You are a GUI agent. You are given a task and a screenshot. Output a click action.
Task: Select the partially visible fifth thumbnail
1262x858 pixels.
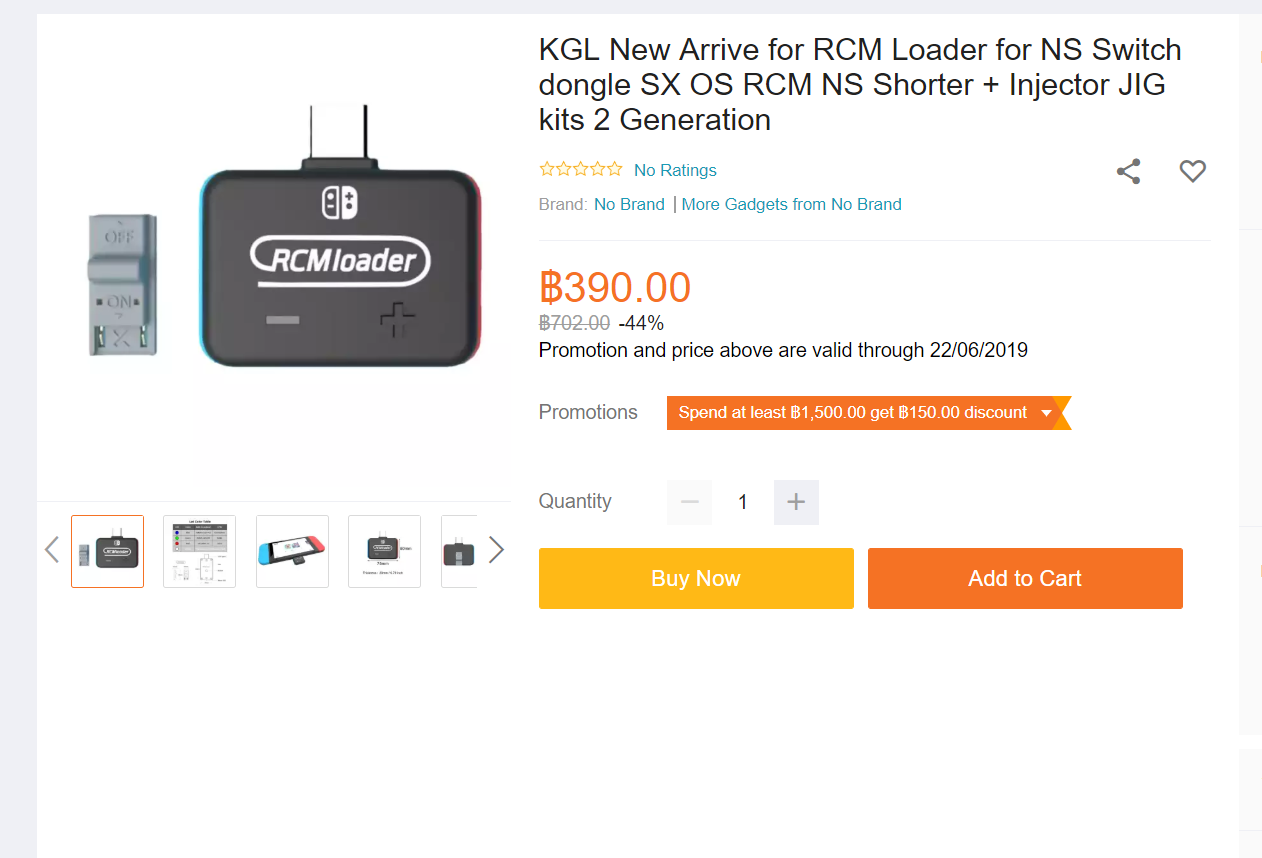click(459, 551)
